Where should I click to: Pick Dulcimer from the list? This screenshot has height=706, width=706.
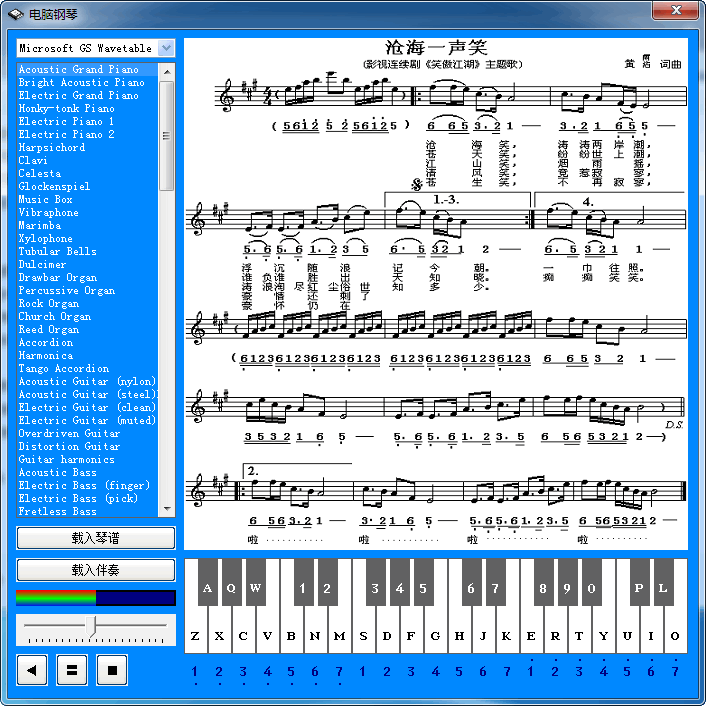(88, 265)
